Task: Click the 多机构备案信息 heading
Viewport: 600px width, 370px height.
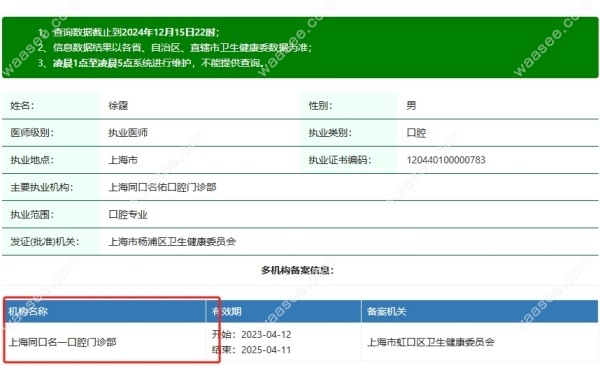Action: click(x=297, y=271)
